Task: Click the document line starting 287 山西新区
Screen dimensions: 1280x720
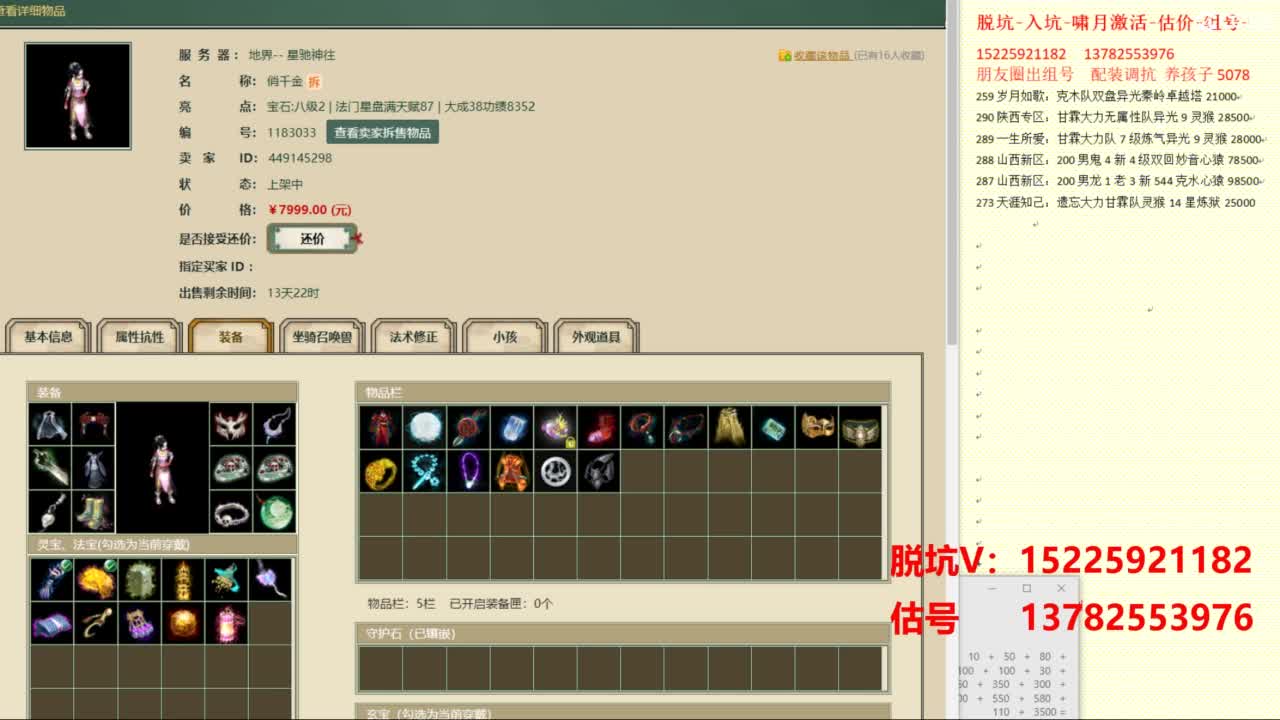Action: click(x=1119, y=181)
